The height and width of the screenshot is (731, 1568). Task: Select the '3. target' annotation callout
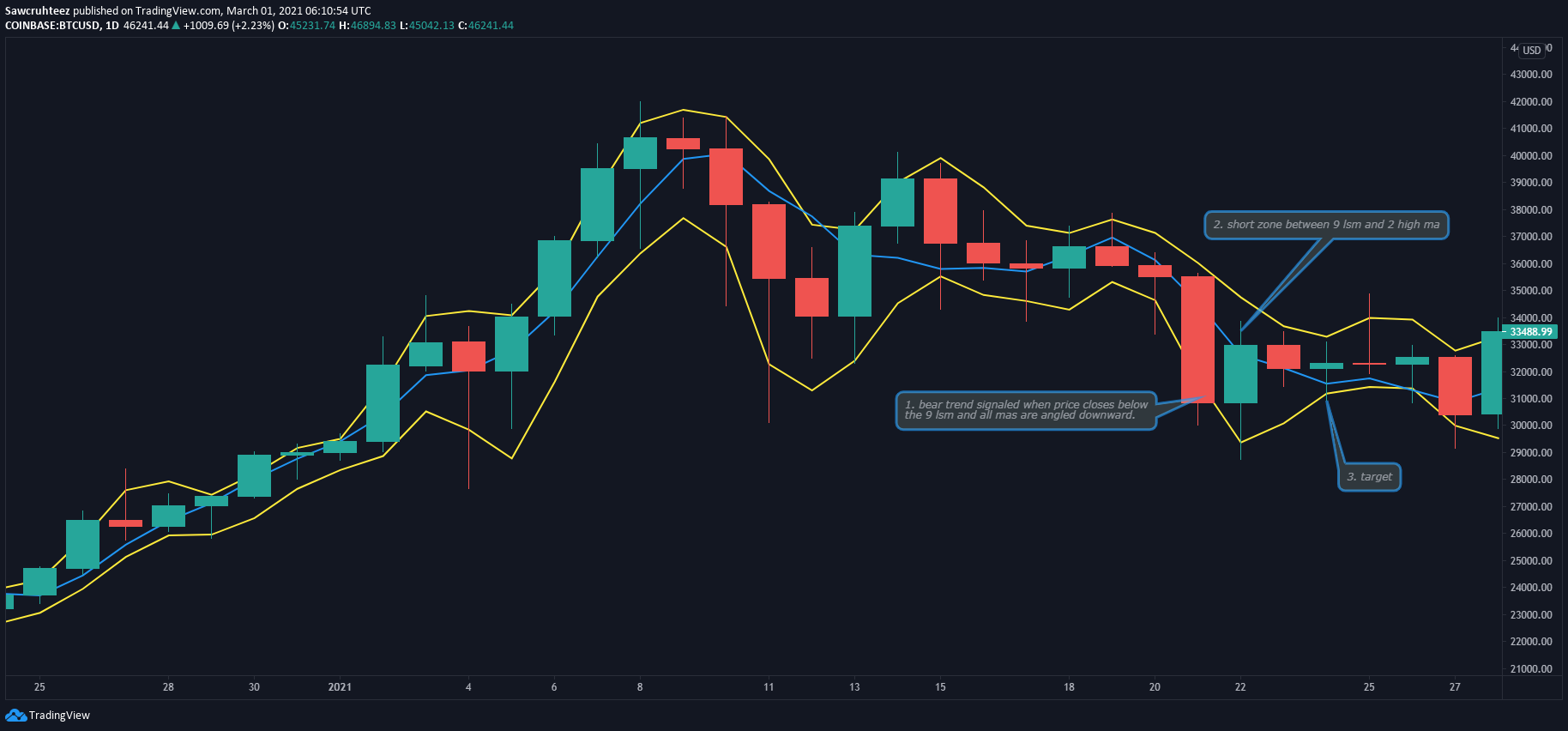pos(1369,477)
